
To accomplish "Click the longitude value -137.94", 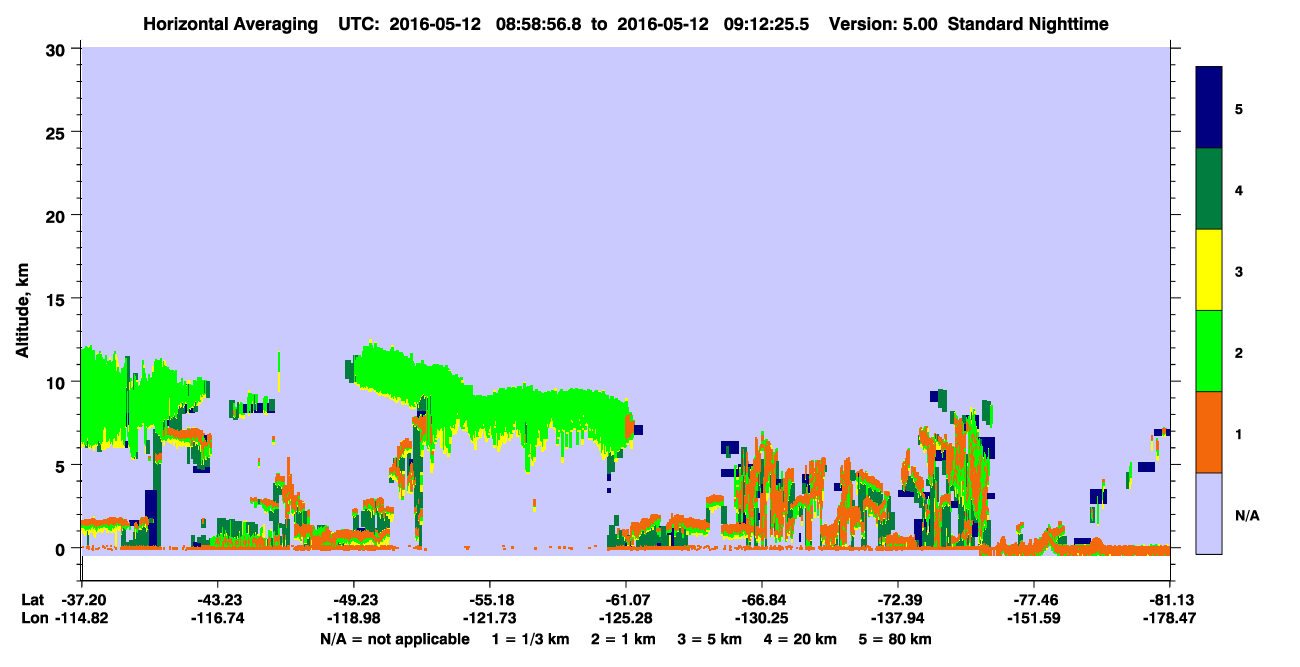I will [x=898, y=618].
